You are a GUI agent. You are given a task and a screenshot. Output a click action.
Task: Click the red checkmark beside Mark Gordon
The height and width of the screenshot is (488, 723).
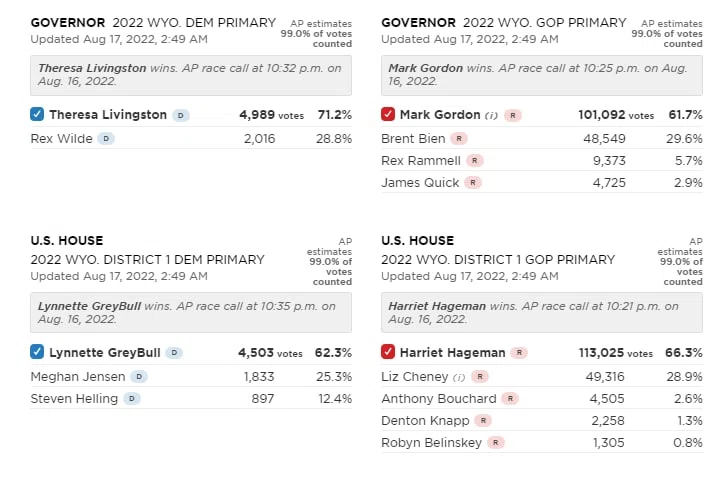pyautogui.click(x=388, y=114)
